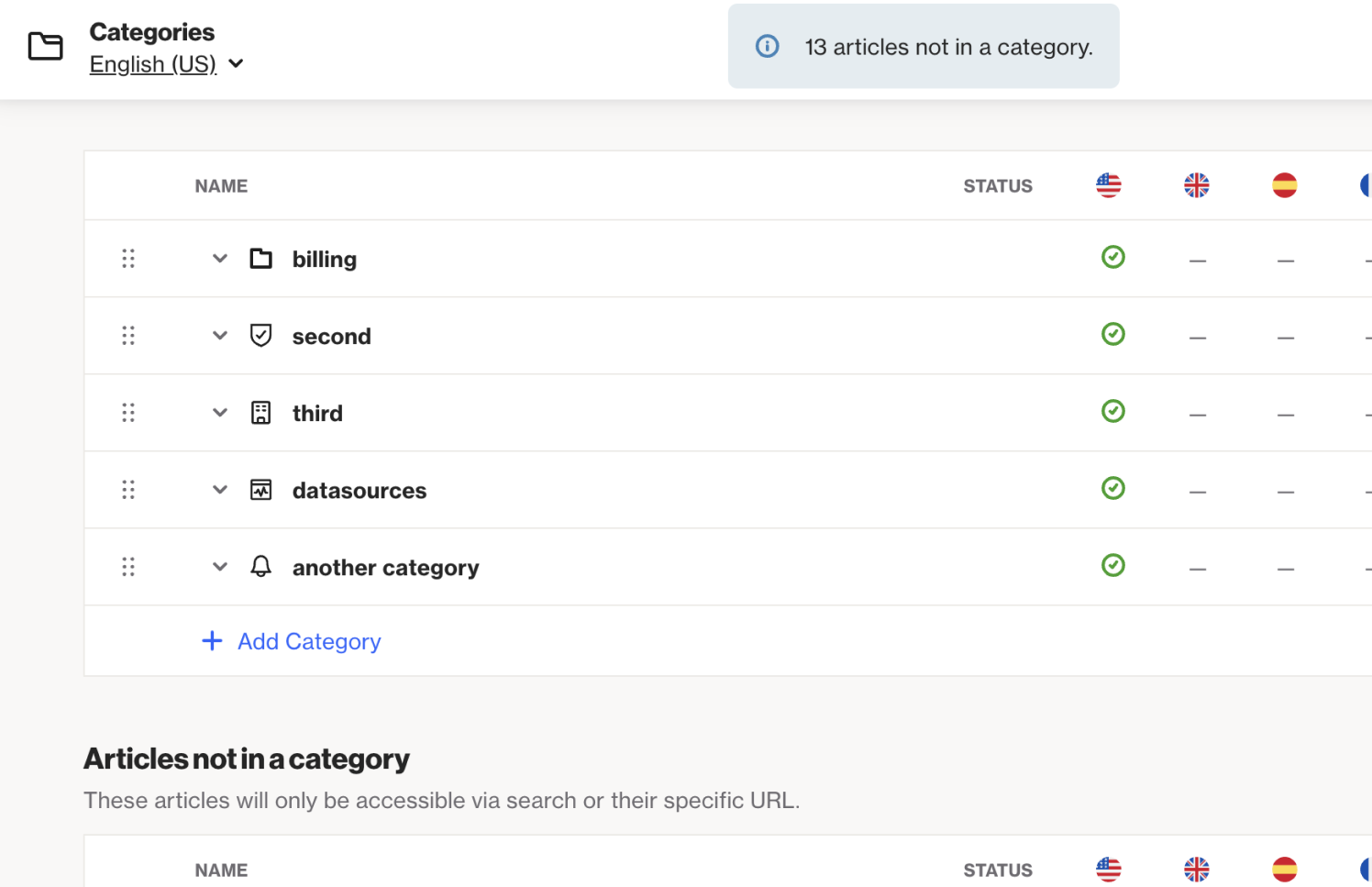This screenshot has width=1372, height=887.
Task: Click the NAME column header
Action: tap(221, 186)
